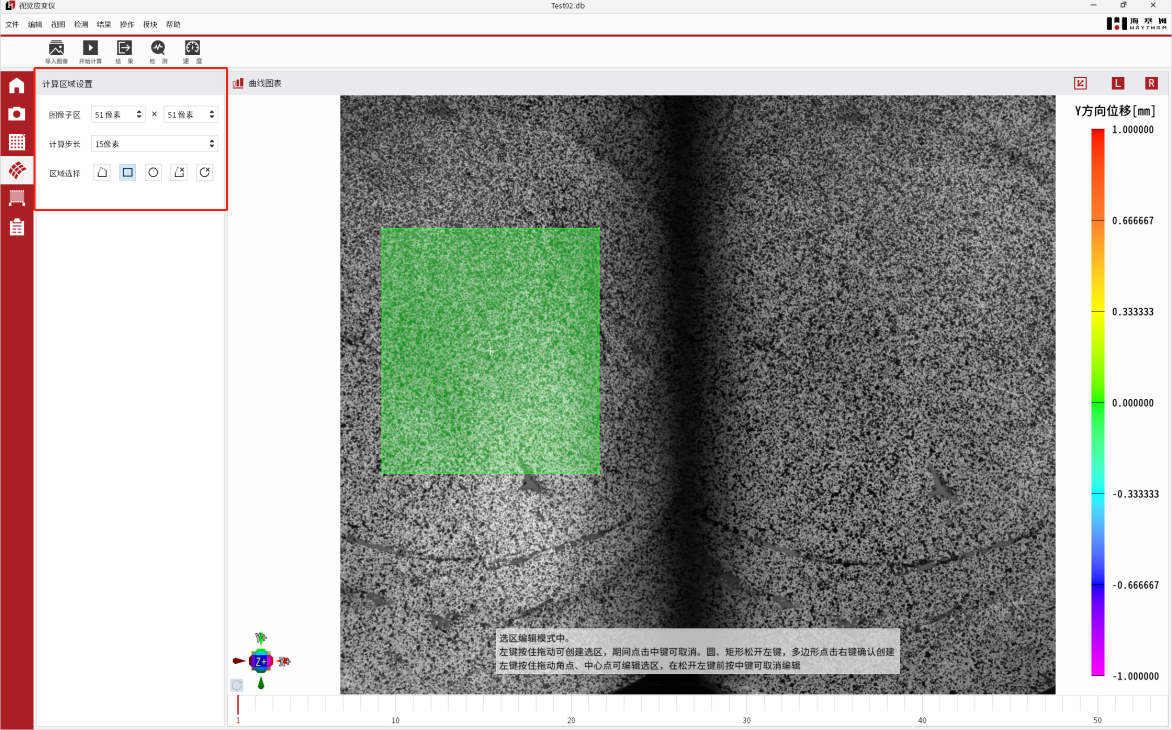The height and width of the screenshot is (730, 1172).
Task: Open the 文件 menu
Action: pos(12,24)
